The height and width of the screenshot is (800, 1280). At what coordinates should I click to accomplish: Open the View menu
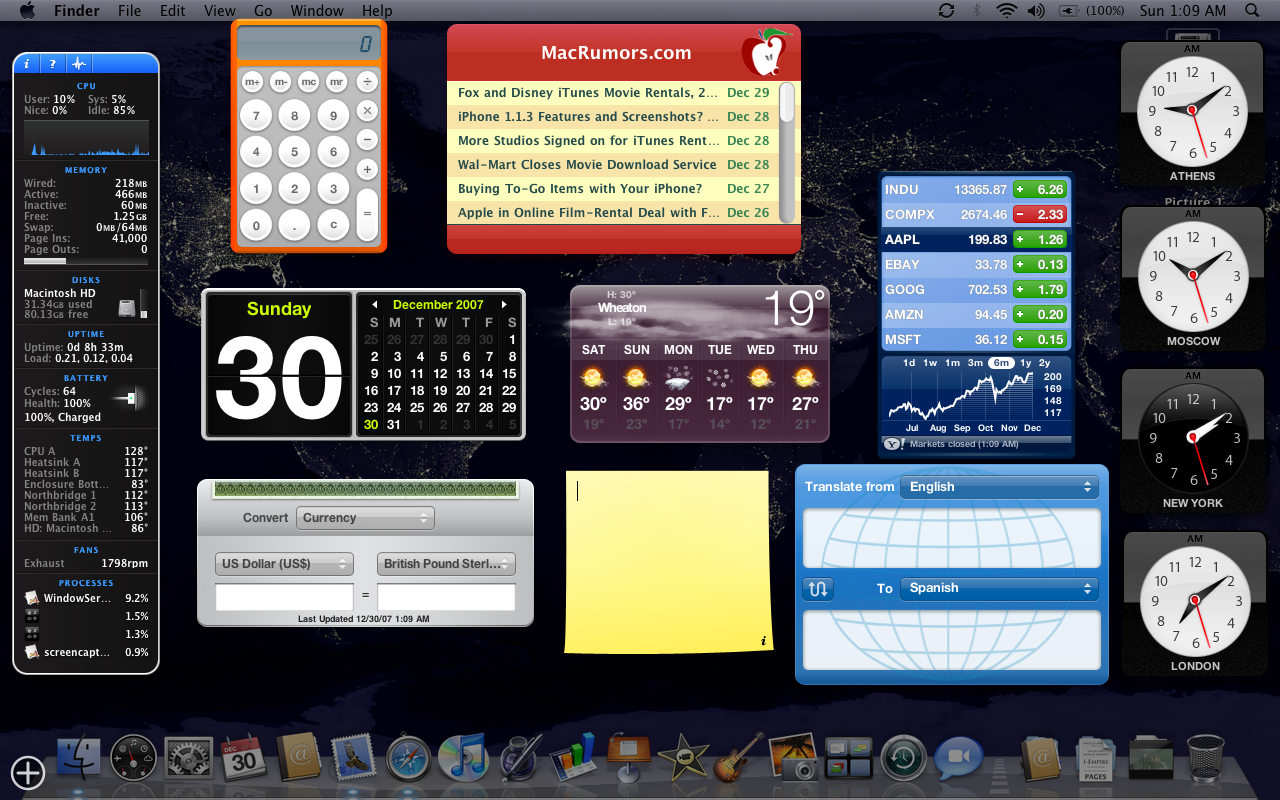220,11
